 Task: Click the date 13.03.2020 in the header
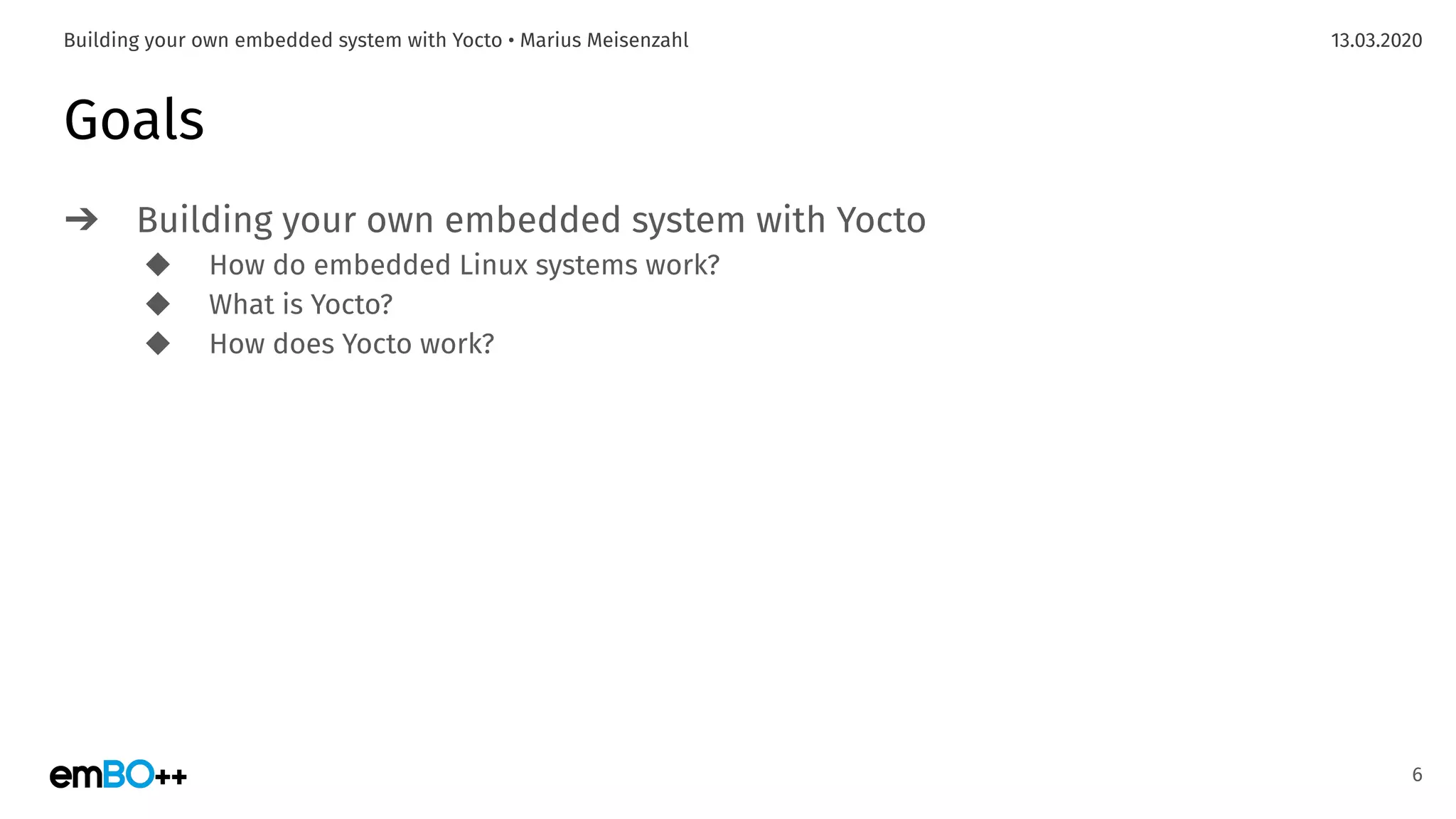pyautogui.click(x=1376, y=41)
